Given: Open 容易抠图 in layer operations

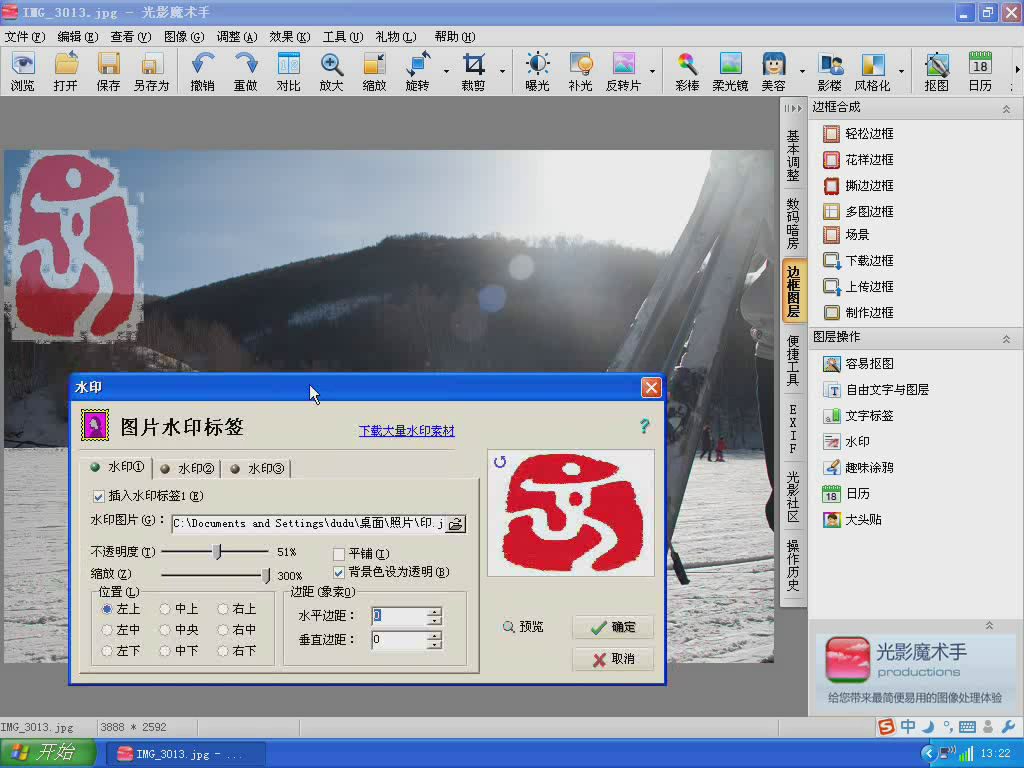Looking at the screenshot, I should point(858,364).
